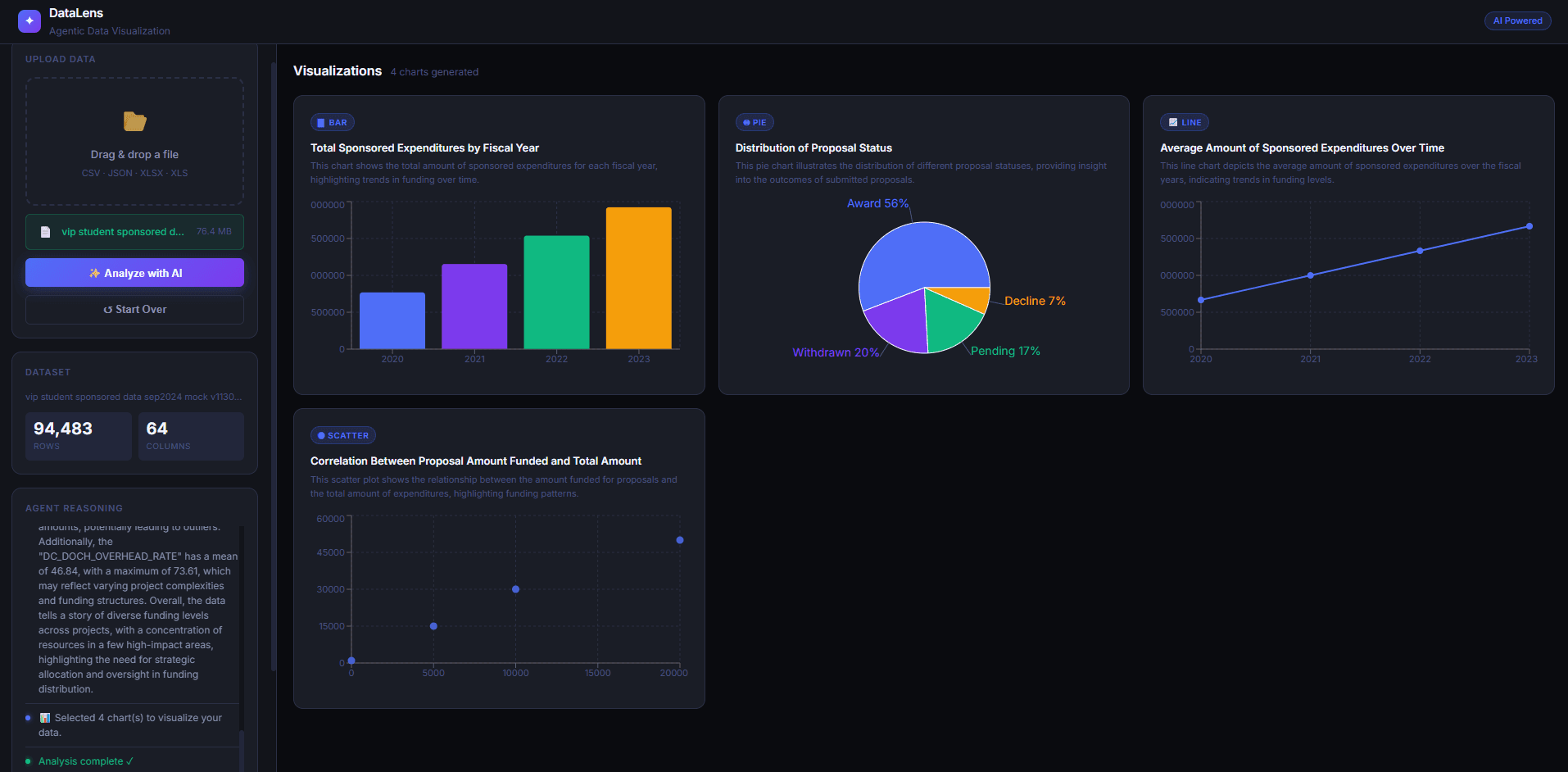Viewport: 1568px width, 772px height.
Task: Click the folder icon in the upload area
Action: 134,121
